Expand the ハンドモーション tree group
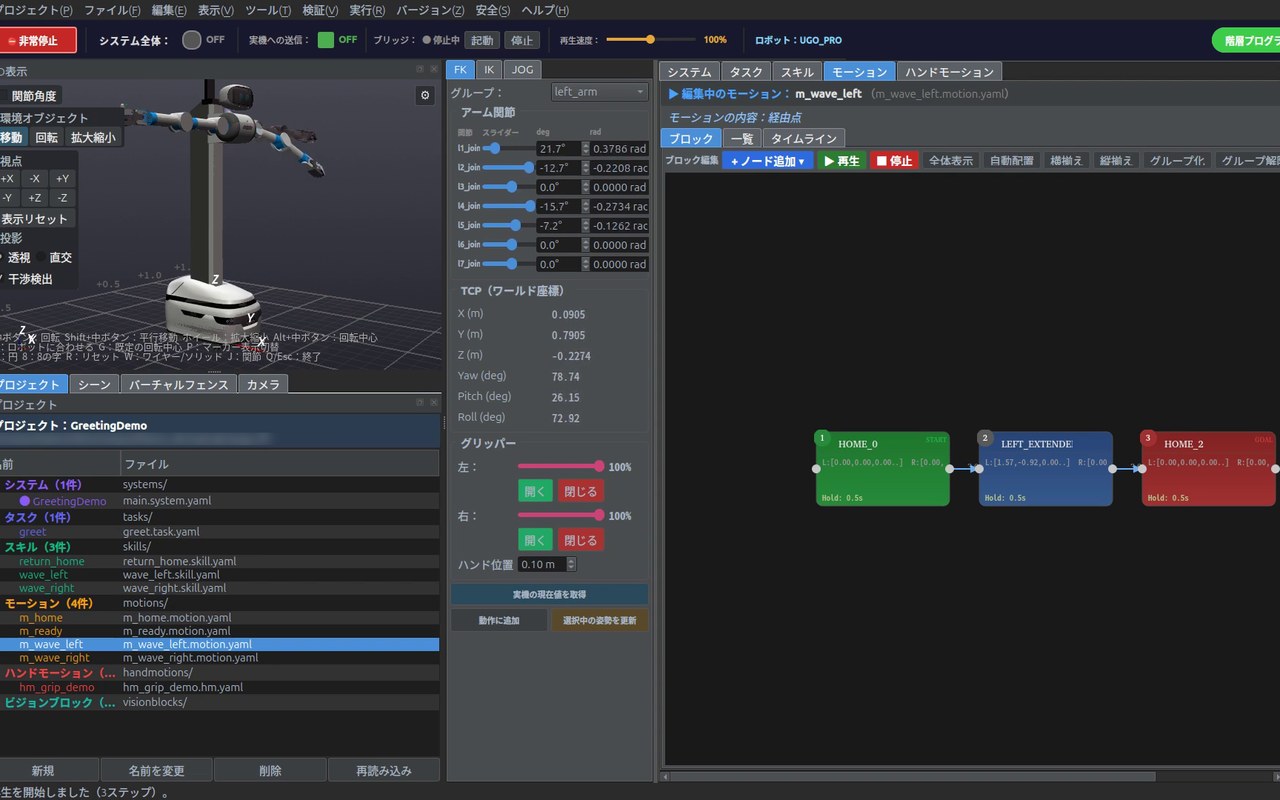This screenshot has width=1280, height=800. click(60, 673)
